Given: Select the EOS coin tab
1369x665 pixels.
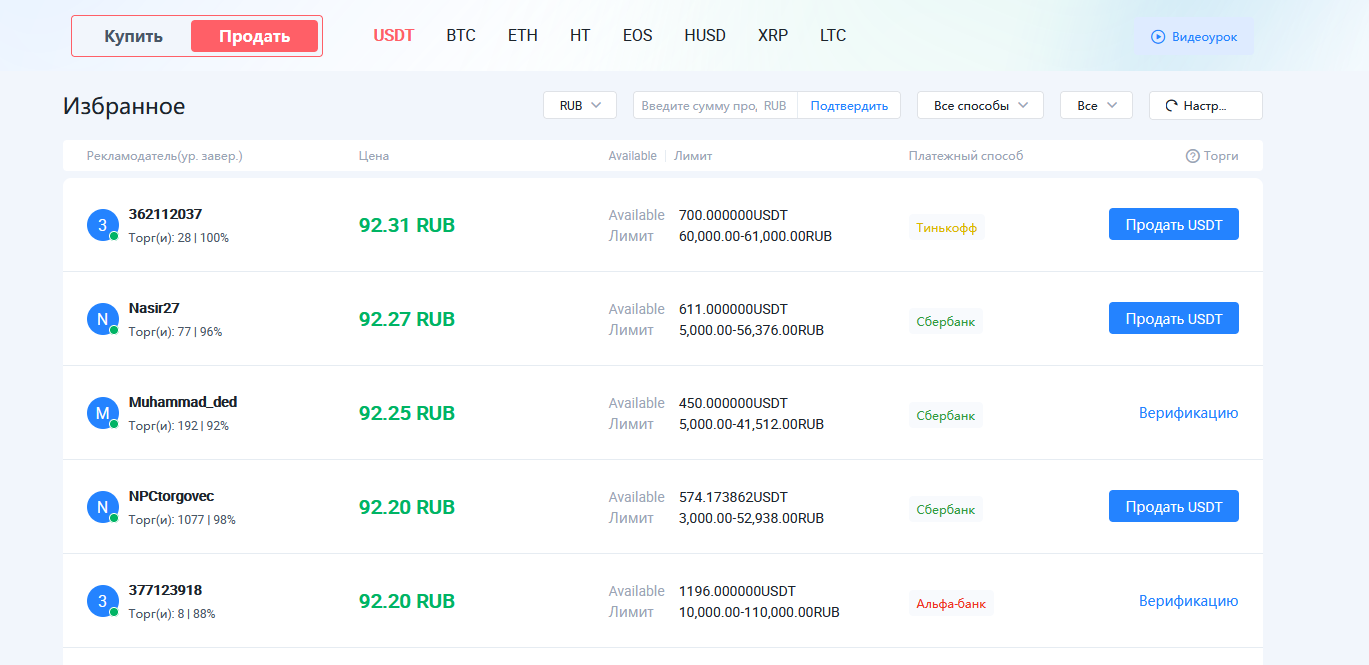Looking at the screenshot, I should 637,35.
